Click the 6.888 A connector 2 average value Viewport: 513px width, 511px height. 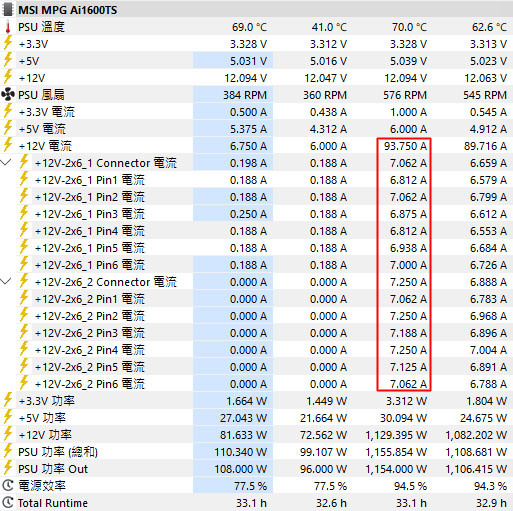(488, 282)
